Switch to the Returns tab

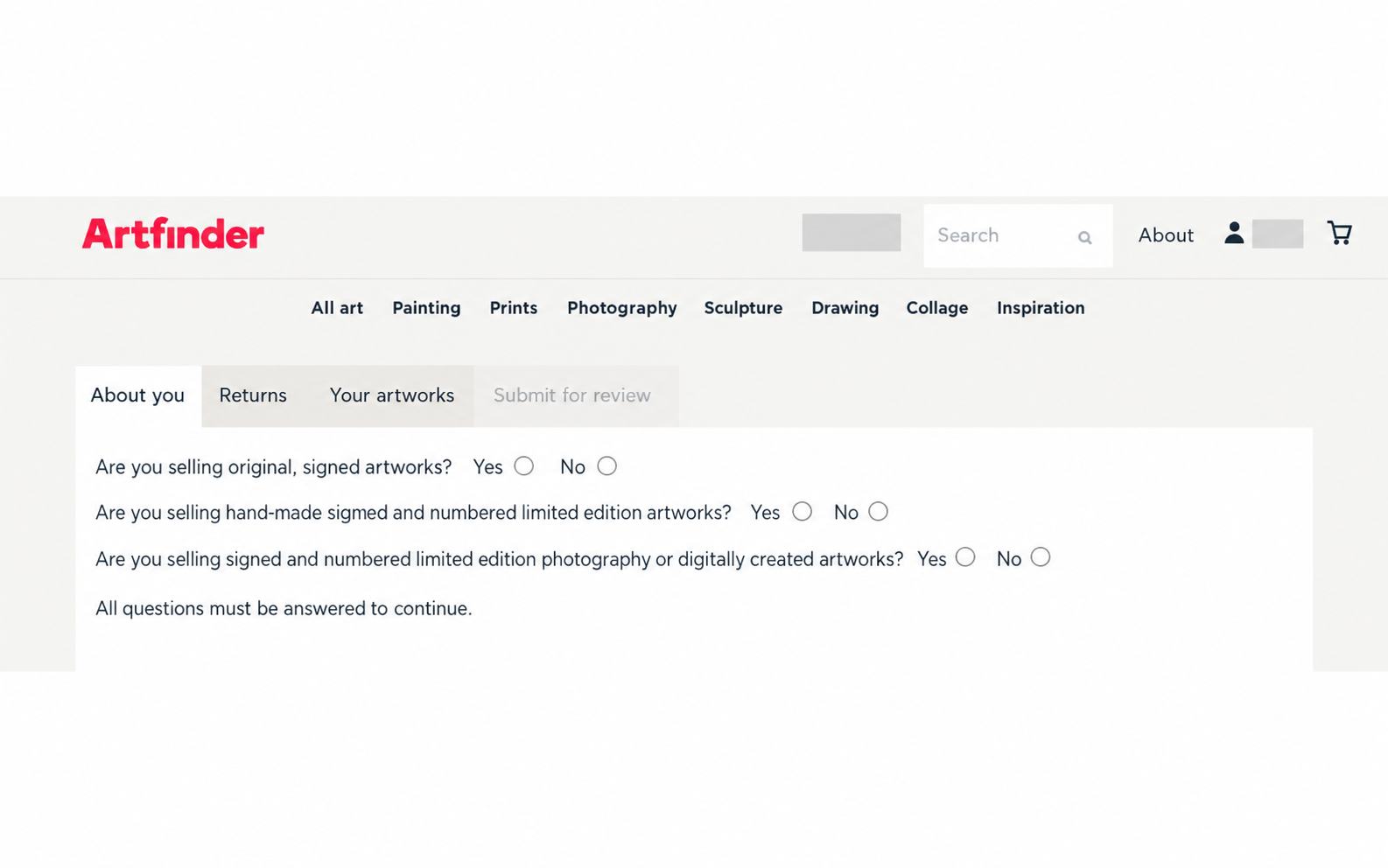(253, 395)
